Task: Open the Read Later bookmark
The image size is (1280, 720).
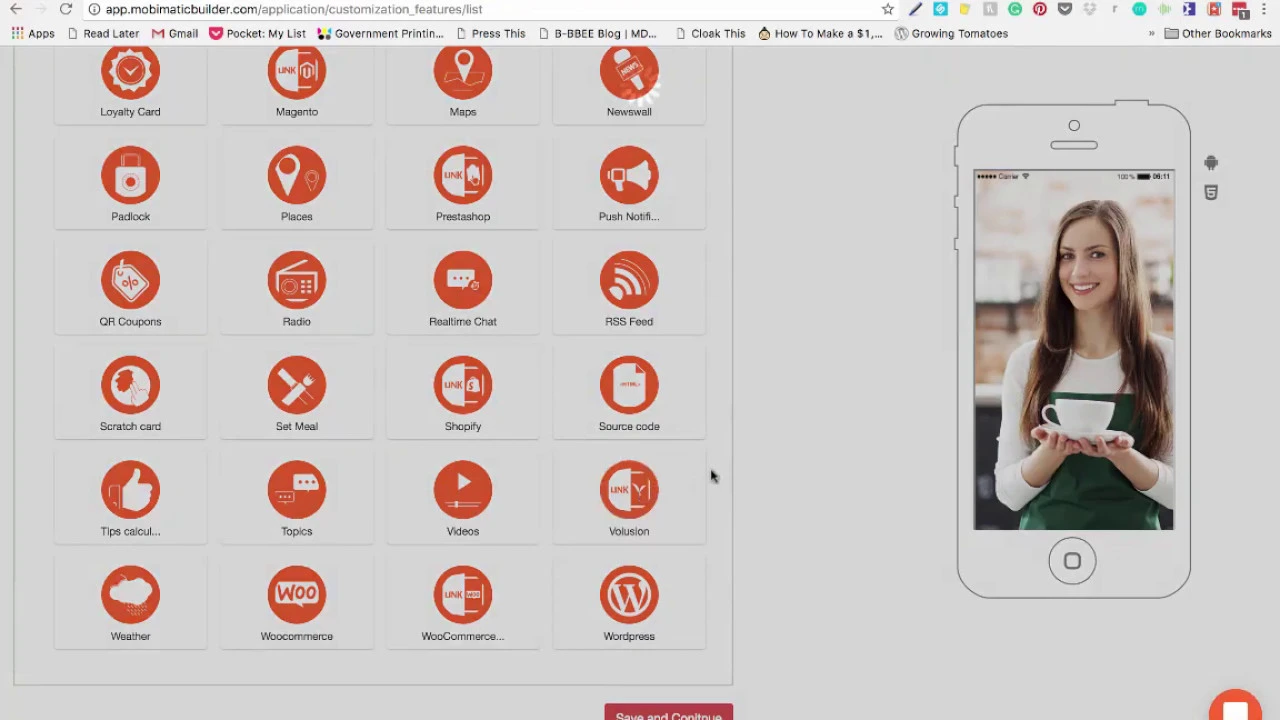Action: click(x=102, y=33)
